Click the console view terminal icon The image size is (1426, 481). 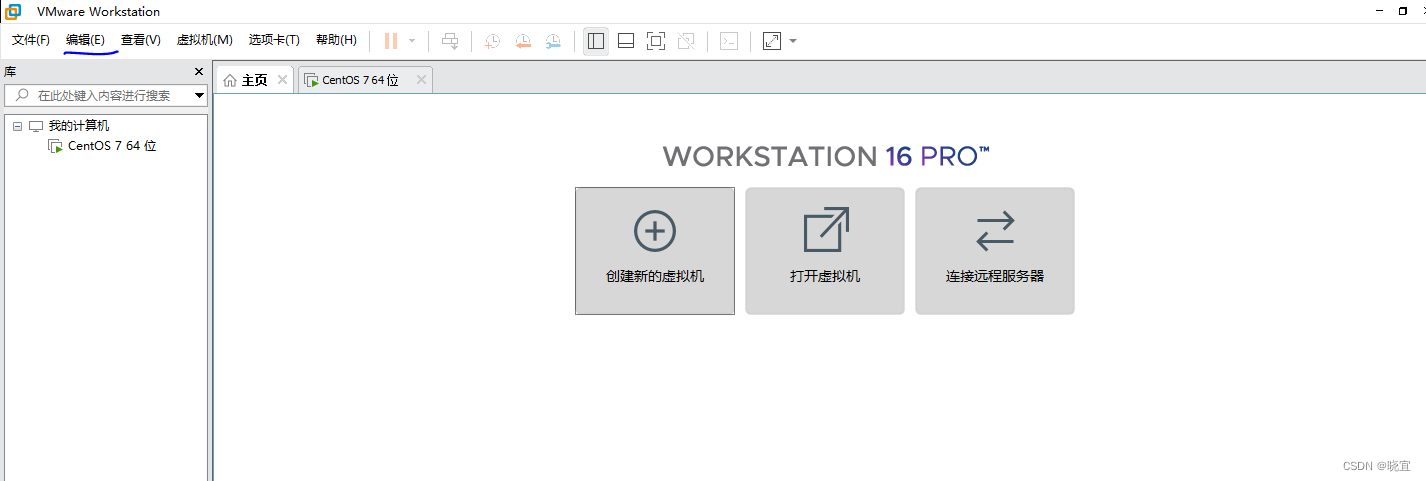click(730, 41)
